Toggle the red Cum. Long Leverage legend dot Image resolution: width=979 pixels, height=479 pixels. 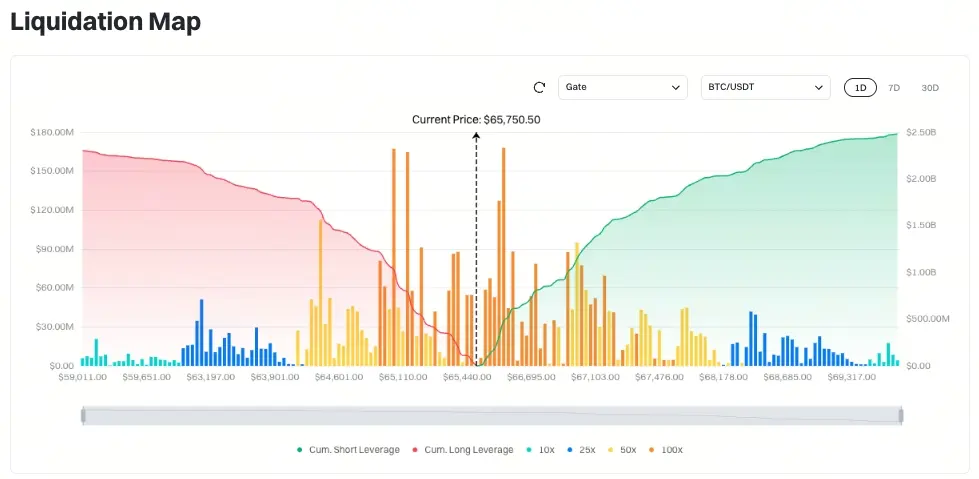[x=415, y=450]
